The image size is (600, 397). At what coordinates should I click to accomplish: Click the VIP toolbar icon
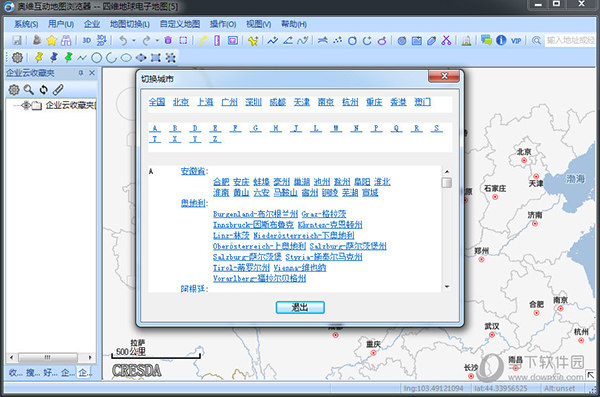pos(516,41)
